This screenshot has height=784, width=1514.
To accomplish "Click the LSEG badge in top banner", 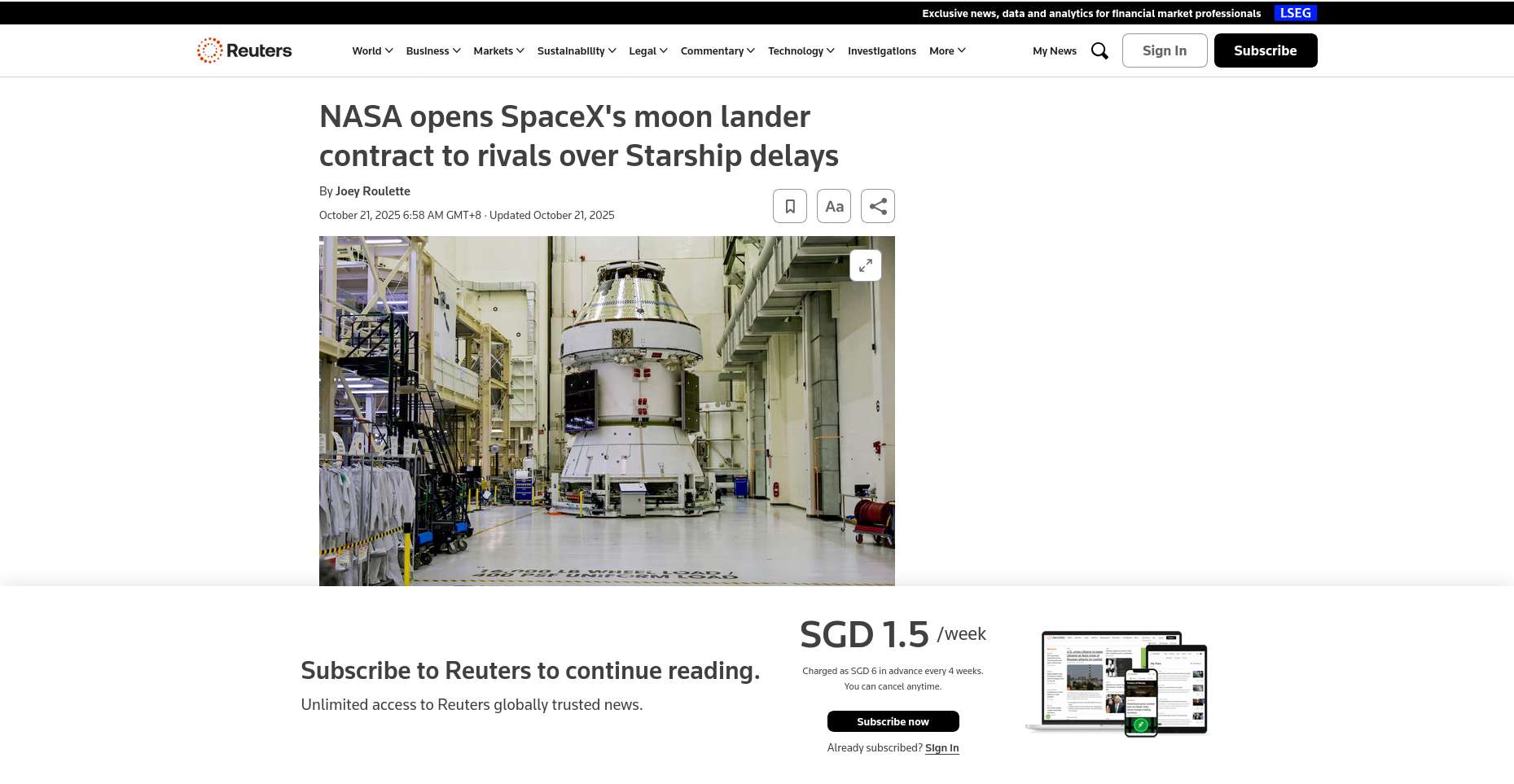I will [x=1296, y=13].
